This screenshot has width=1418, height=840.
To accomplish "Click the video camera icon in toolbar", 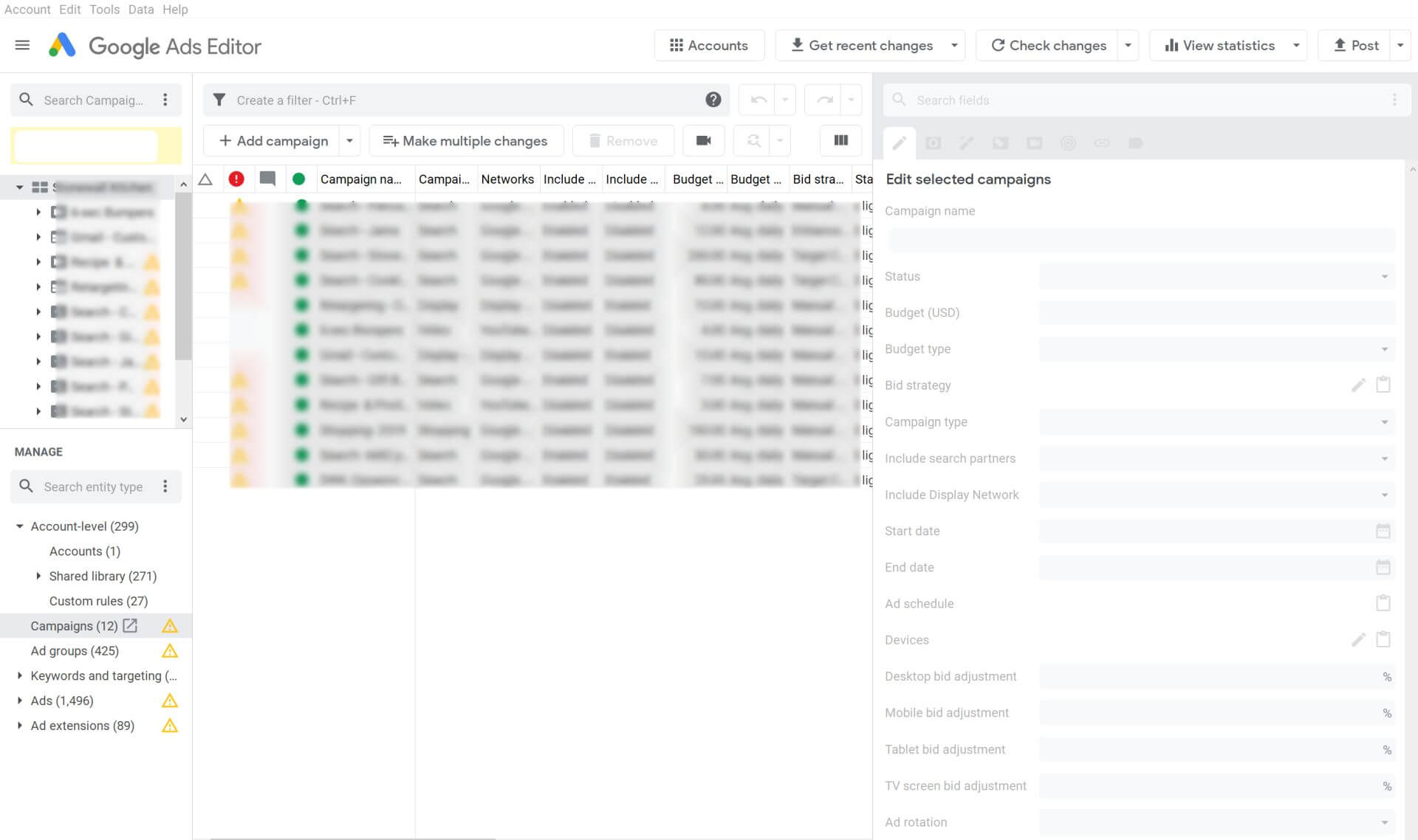I will point(703,140).
